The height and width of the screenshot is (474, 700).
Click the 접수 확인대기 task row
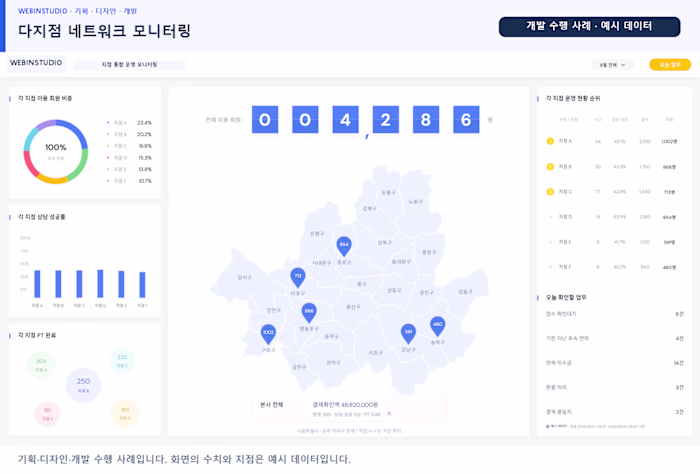pyautogui.click(x=614, y=314)
